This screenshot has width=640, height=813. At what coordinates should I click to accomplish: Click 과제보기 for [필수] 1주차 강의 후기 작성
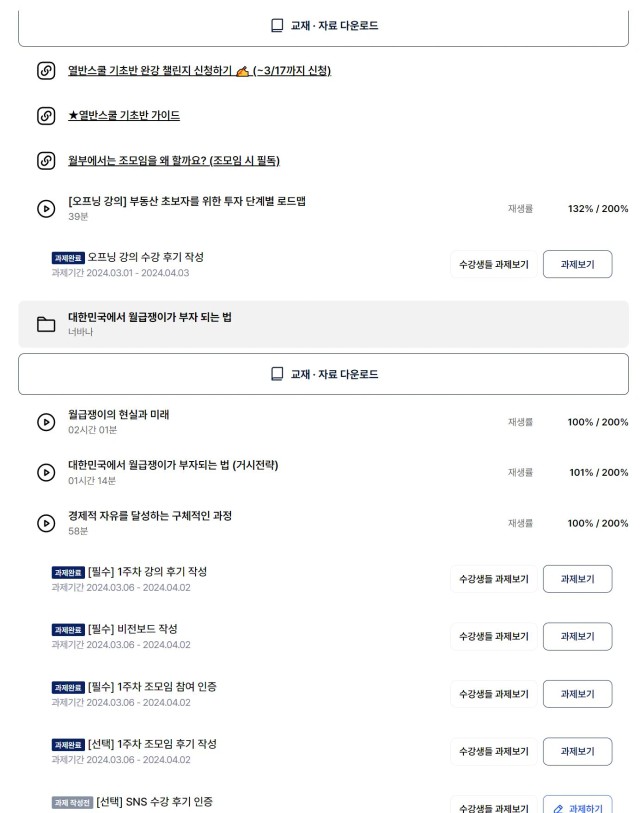point(577,579)
